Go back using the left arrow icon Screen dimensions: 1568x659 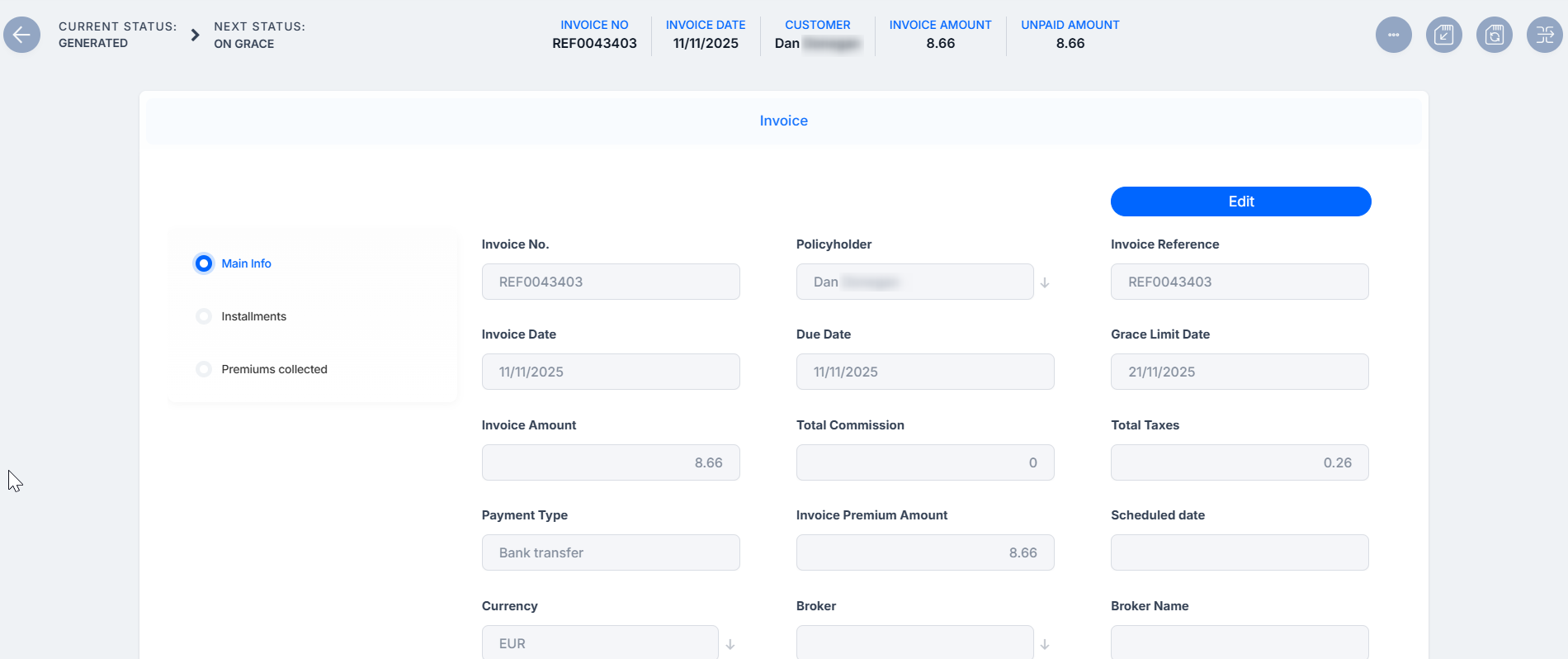pos(21,35)
